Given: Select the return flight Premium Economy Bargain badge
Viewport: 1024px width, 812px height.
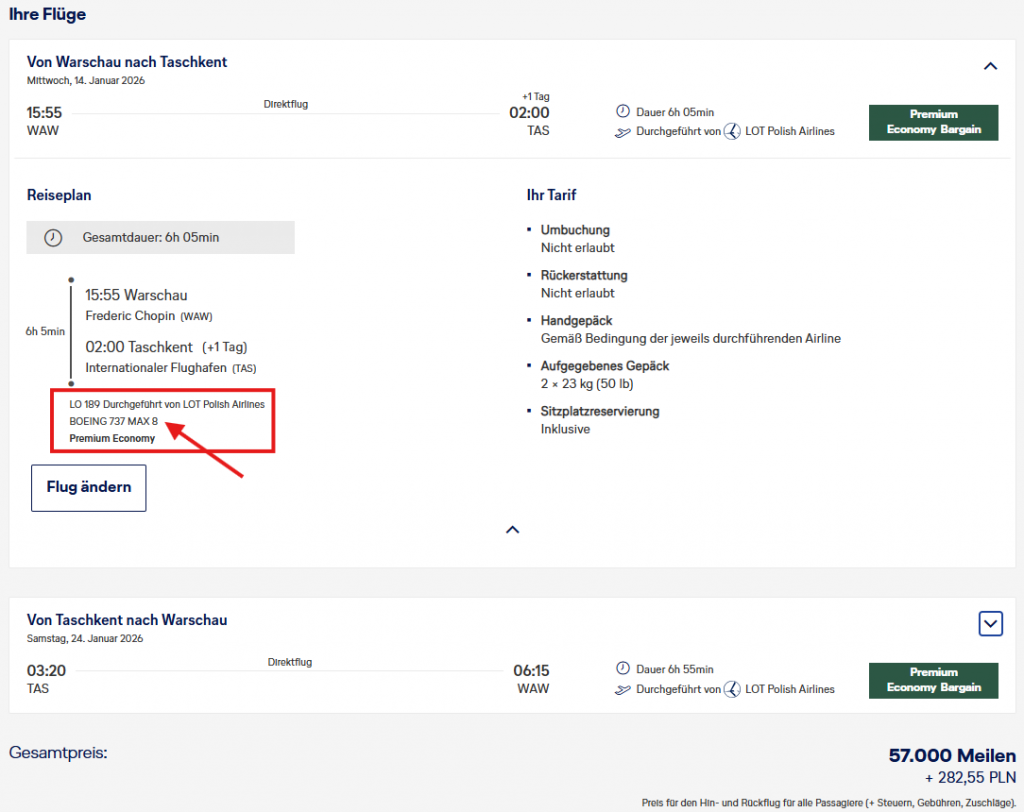Looking at the screenshot, I should tap(933, 680).
